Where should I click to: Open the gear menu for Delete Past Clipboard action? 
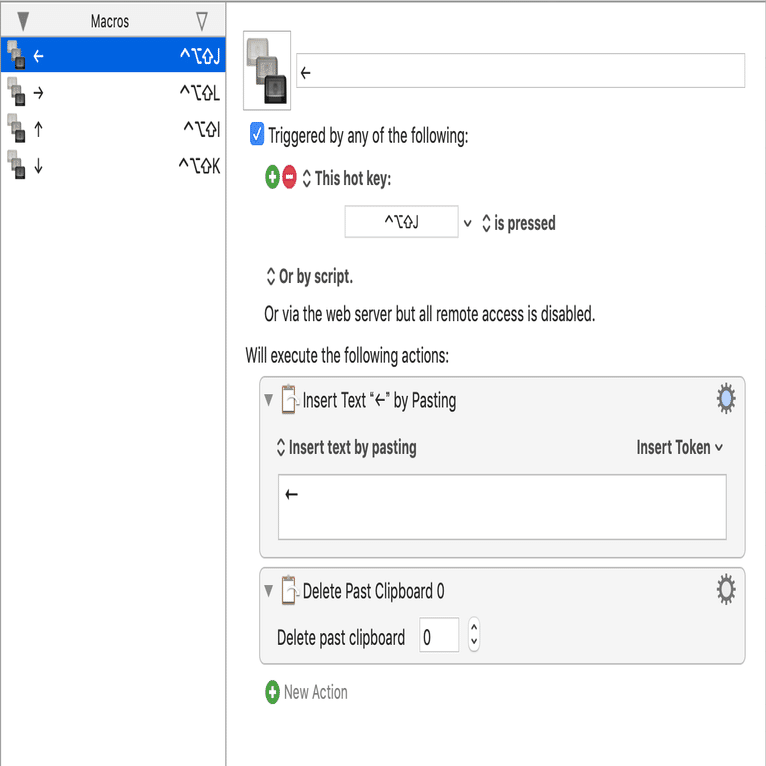[x=726, y=589]
